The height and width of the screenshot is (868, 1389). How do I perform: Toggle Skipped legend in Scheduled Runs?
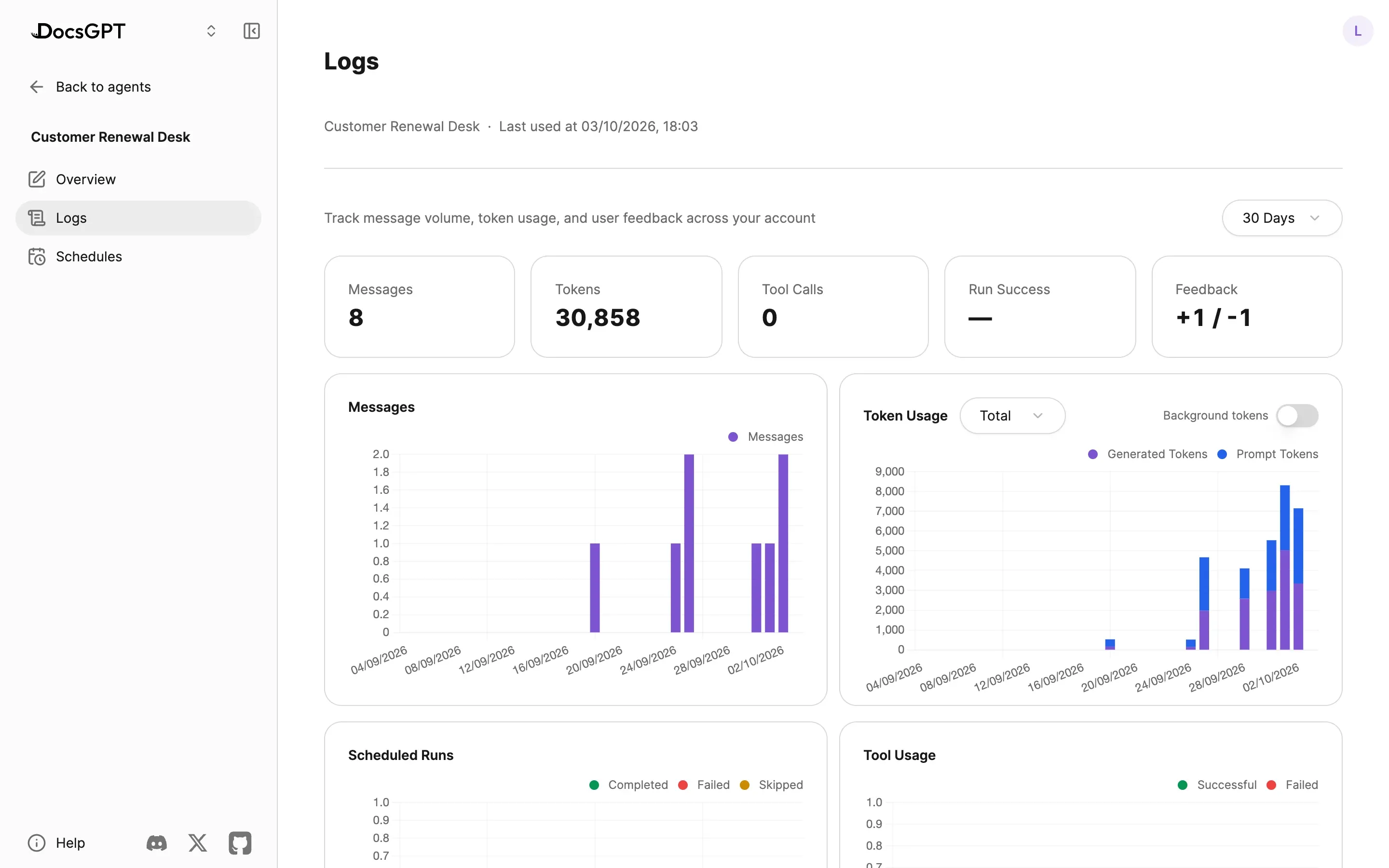tap(771, 785)
